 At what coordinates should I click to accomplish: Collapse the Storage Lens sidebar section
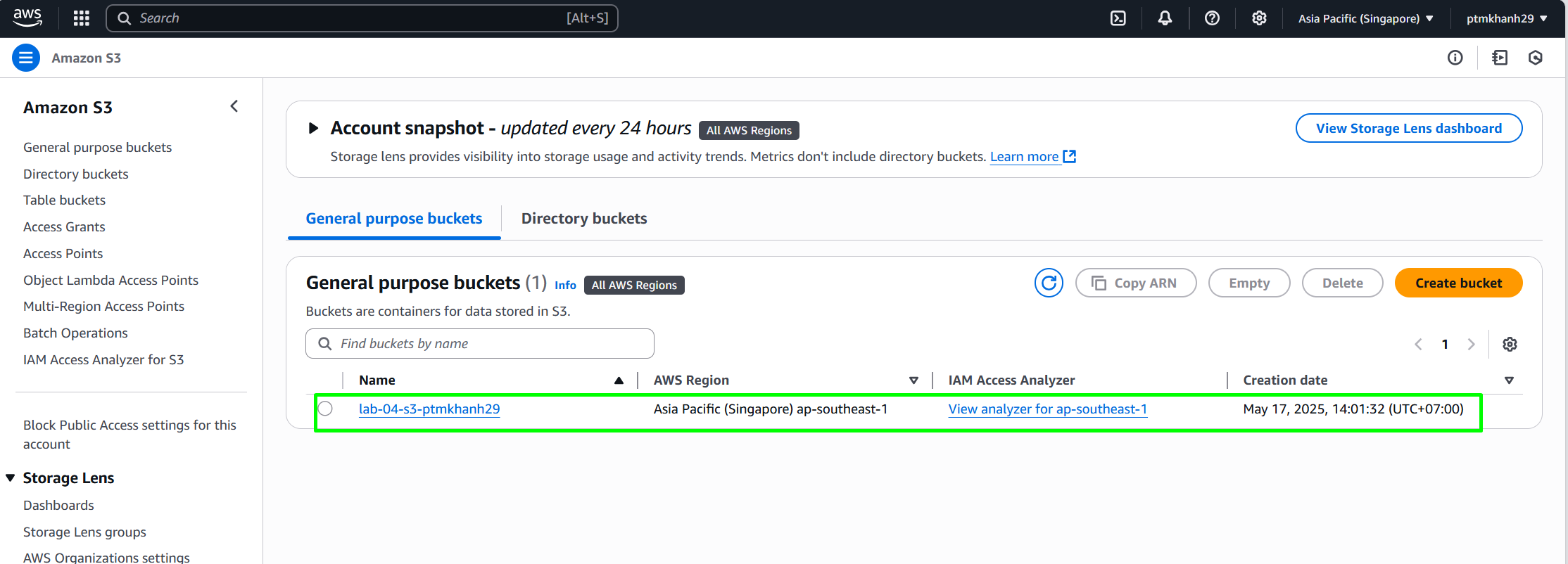[x=11, y=478]
